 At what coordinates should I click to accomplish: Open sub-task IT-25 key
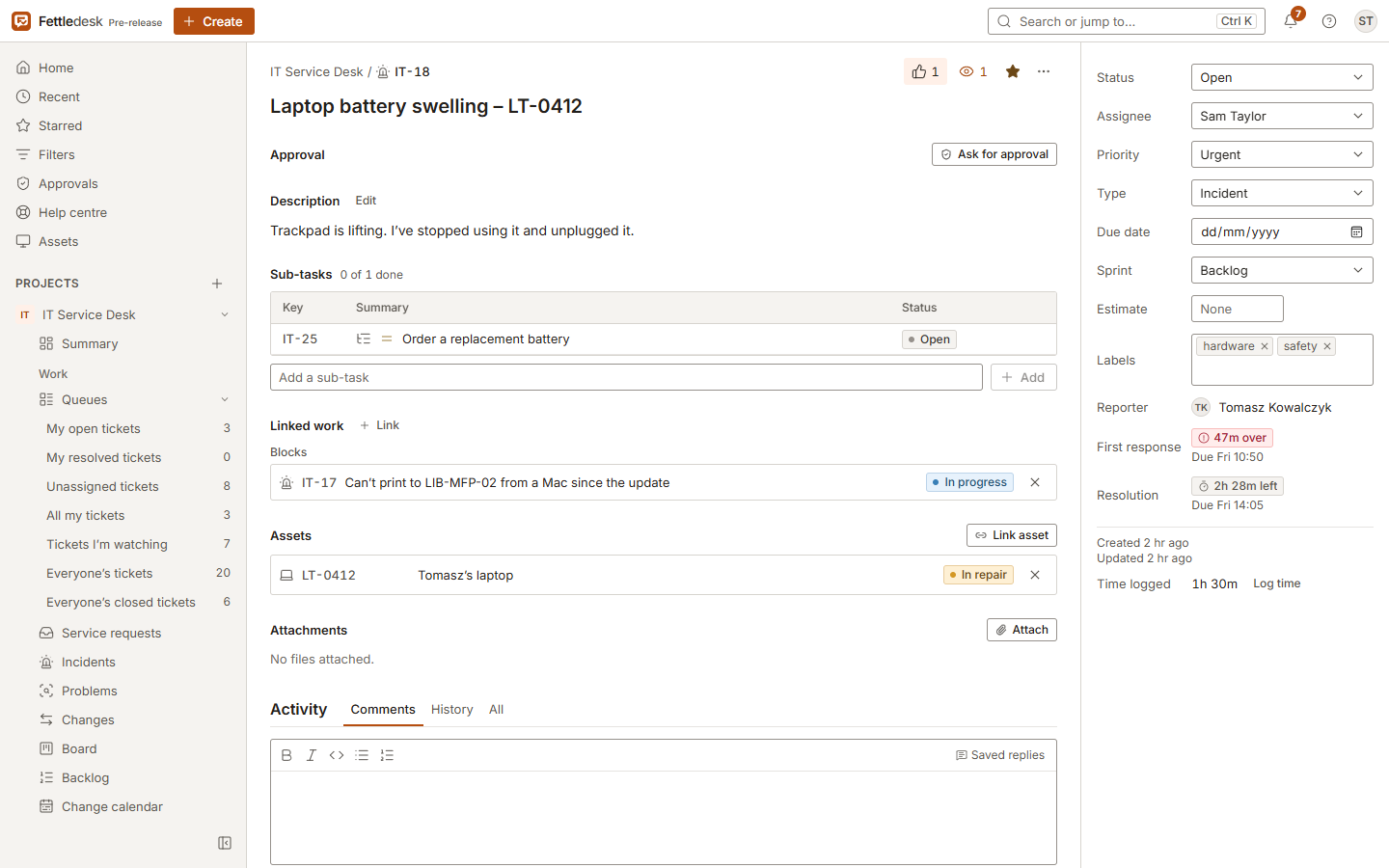coord(300,339)
